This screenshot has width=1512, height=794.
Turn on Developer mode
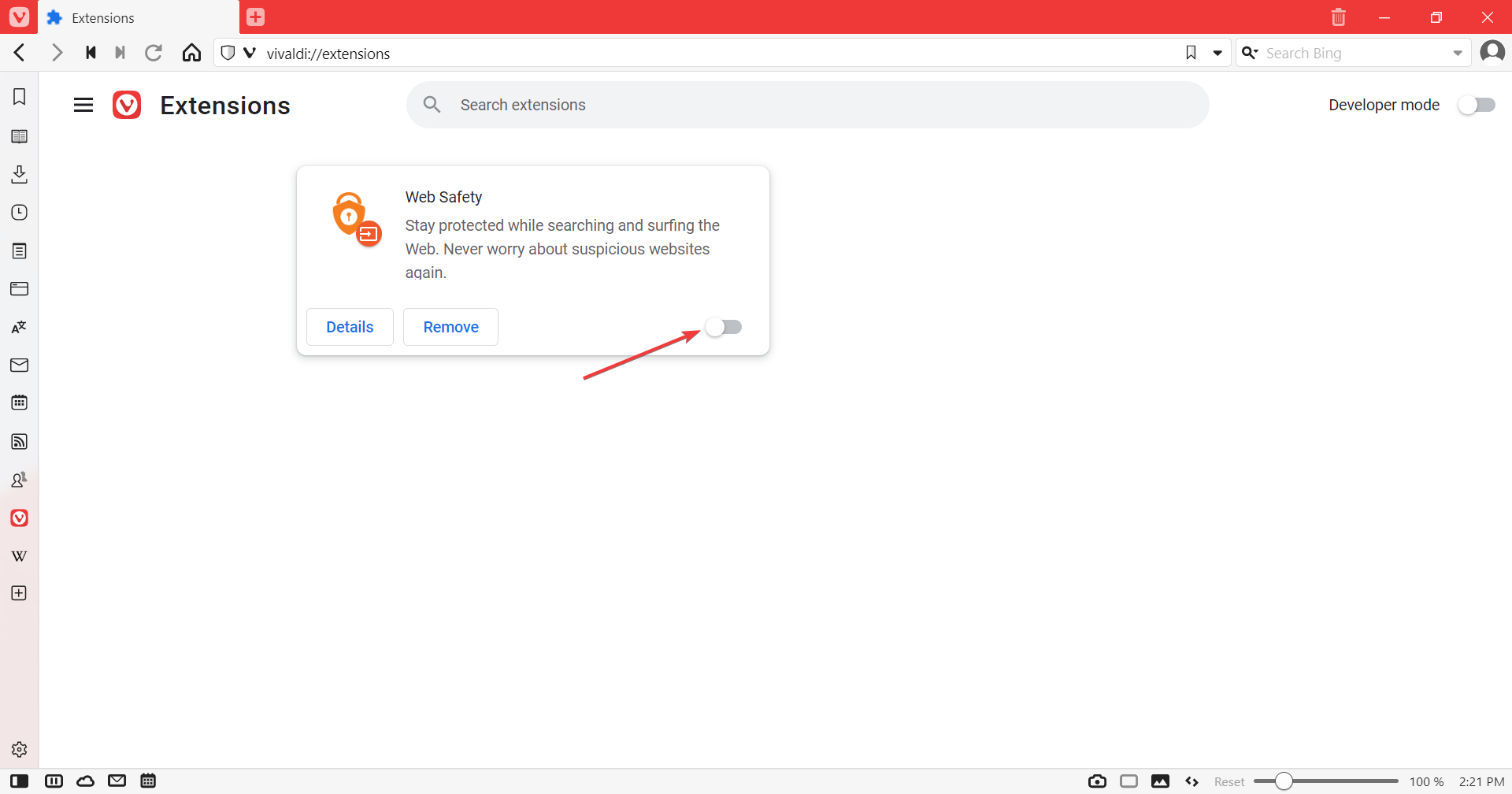coord(1477,105)
